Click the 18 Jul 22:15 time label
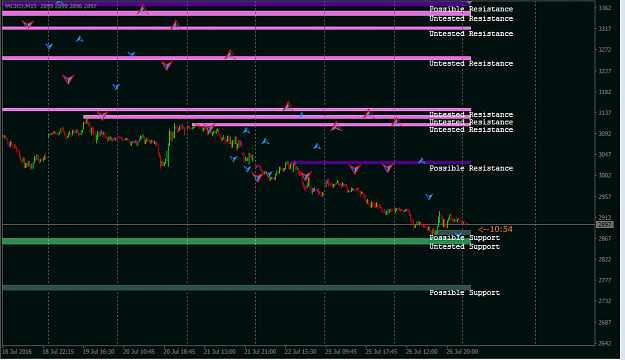 point(58,352)
